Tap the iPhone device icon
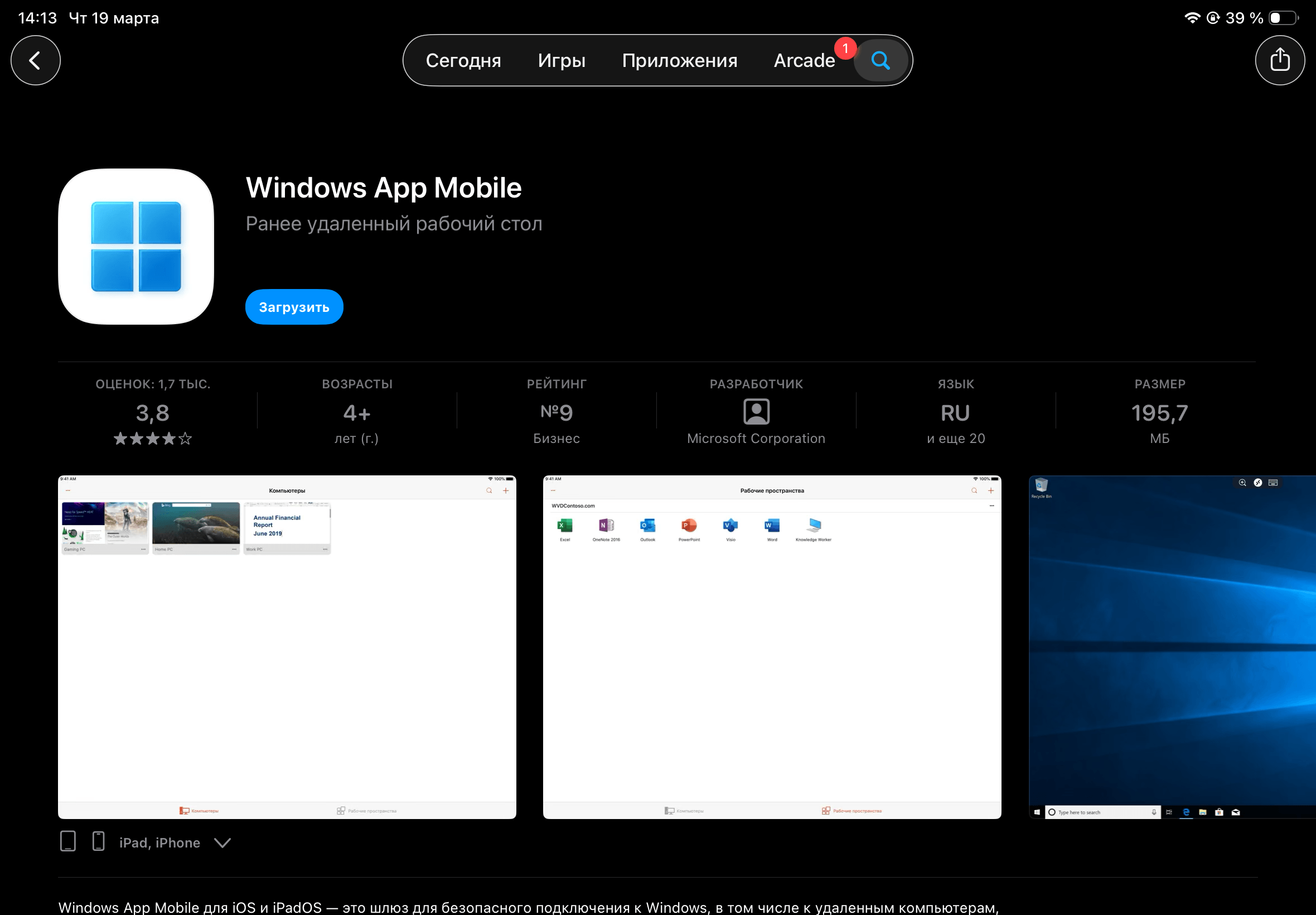 click(x=99, y=841)
